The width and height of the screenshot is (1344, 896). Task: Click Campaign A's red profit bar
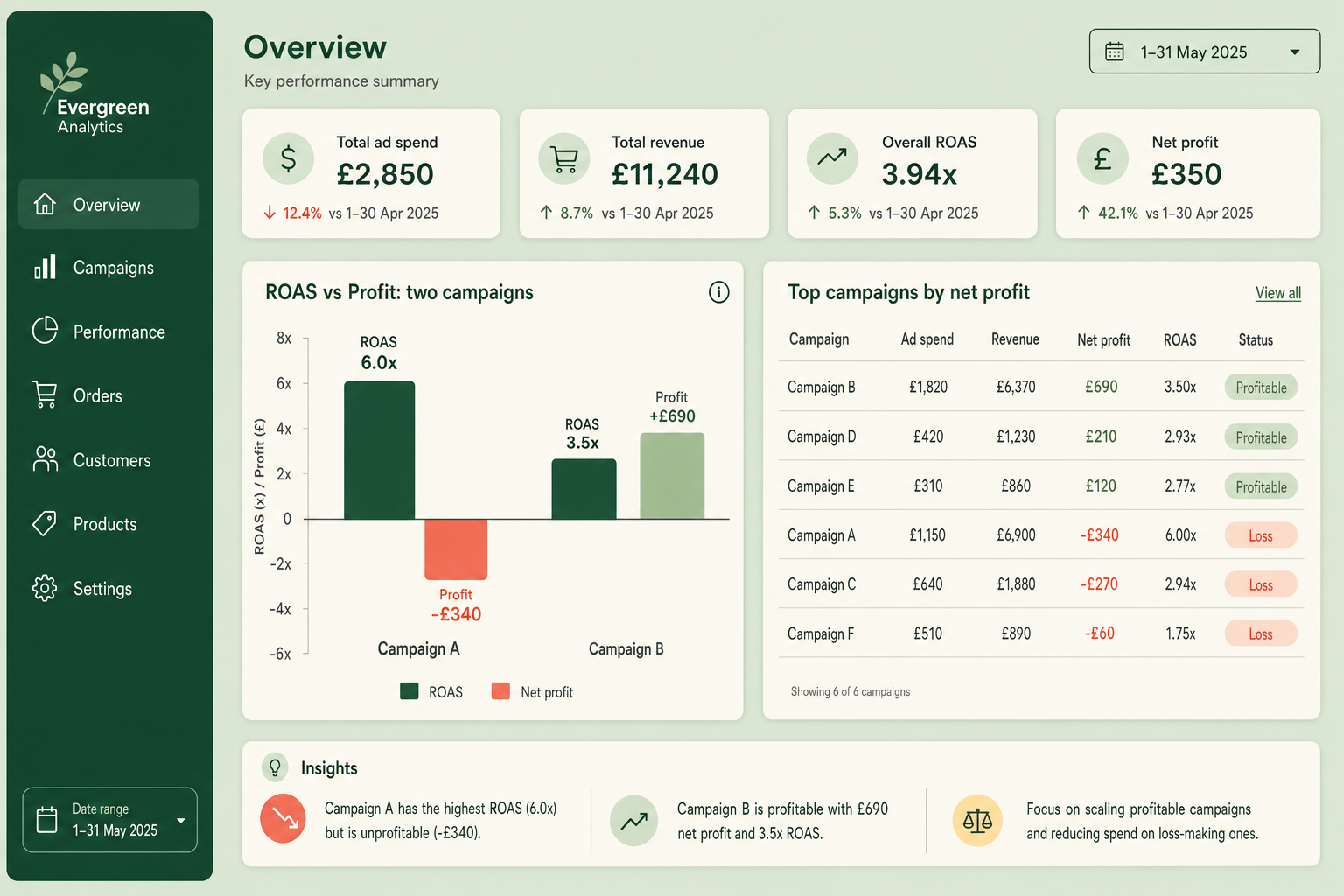(456, 549)
